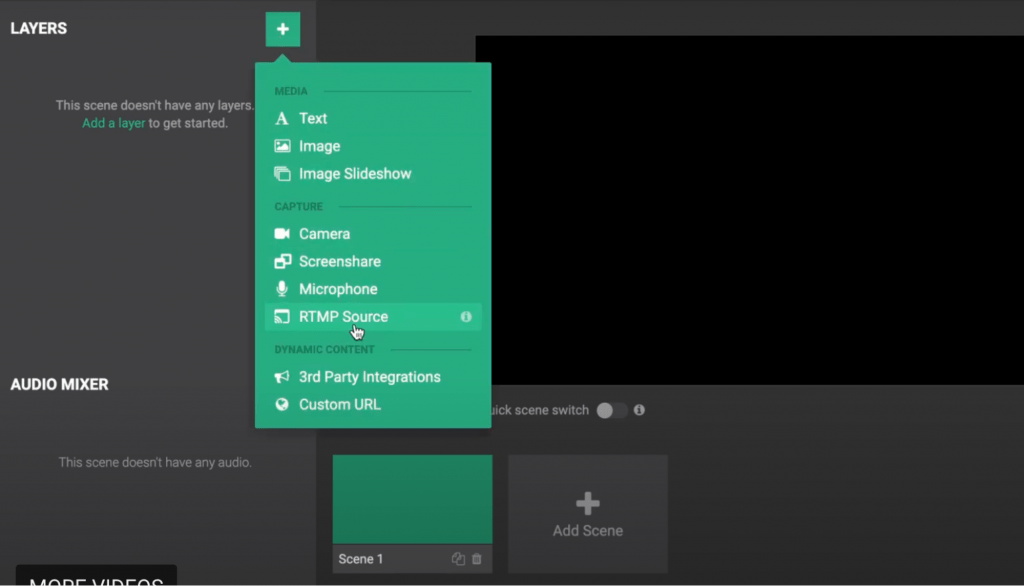Enable the quick scene switch toggle
1024x586 pixels.
coord(611,410)
